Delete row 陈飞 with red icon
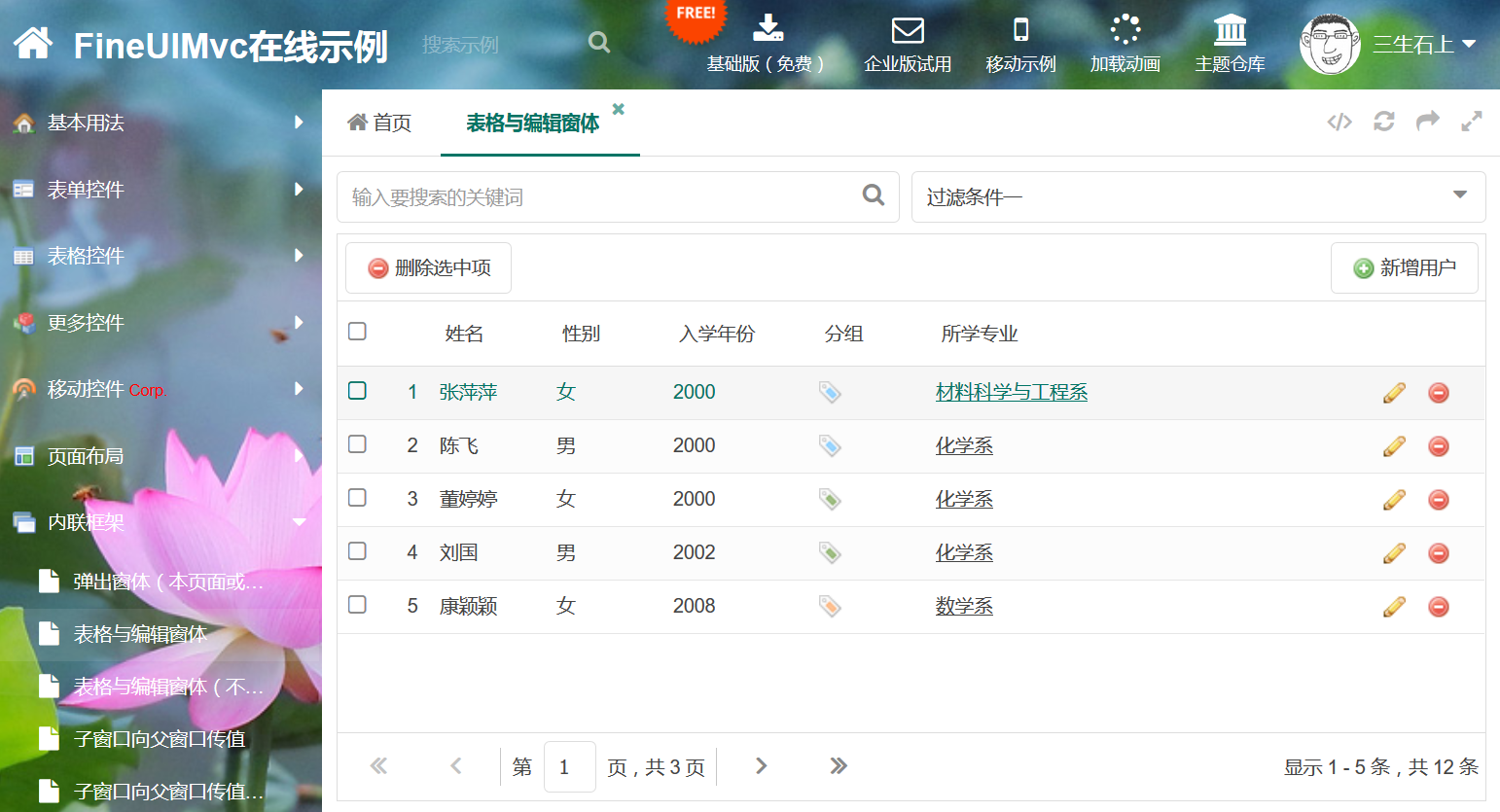Viewport: 1500px width, 812px height. point(1439,446)
